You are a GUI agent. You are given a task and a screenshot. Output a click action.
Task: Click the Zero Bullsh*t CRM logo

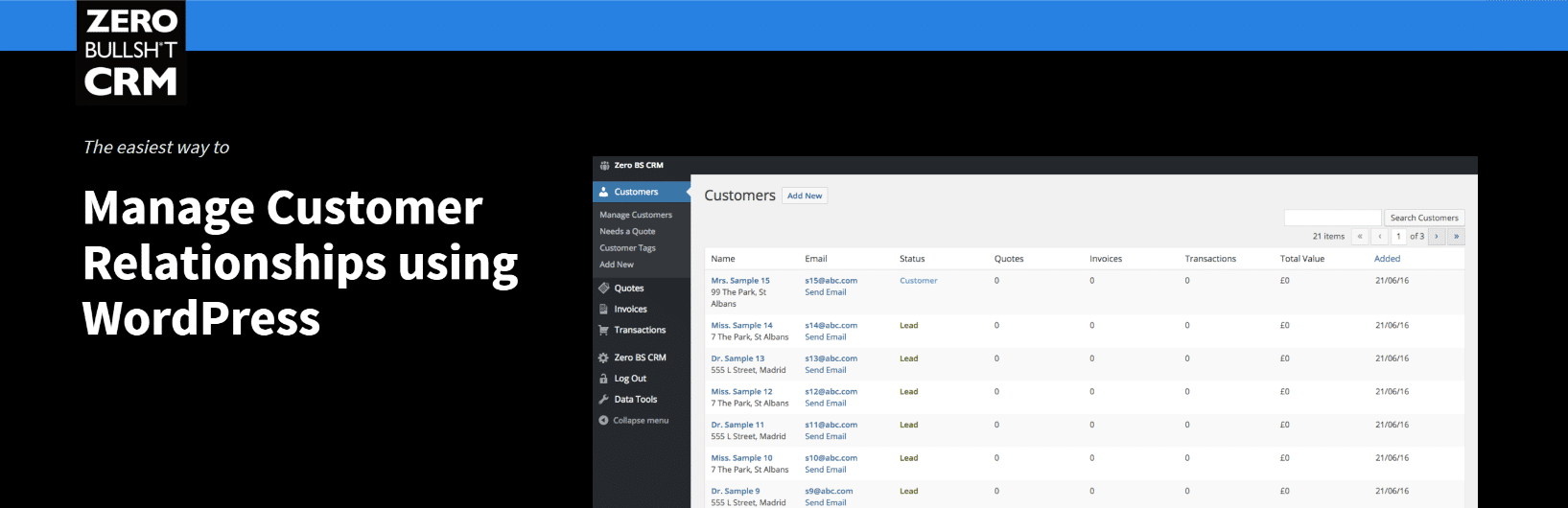coord(130,52)
